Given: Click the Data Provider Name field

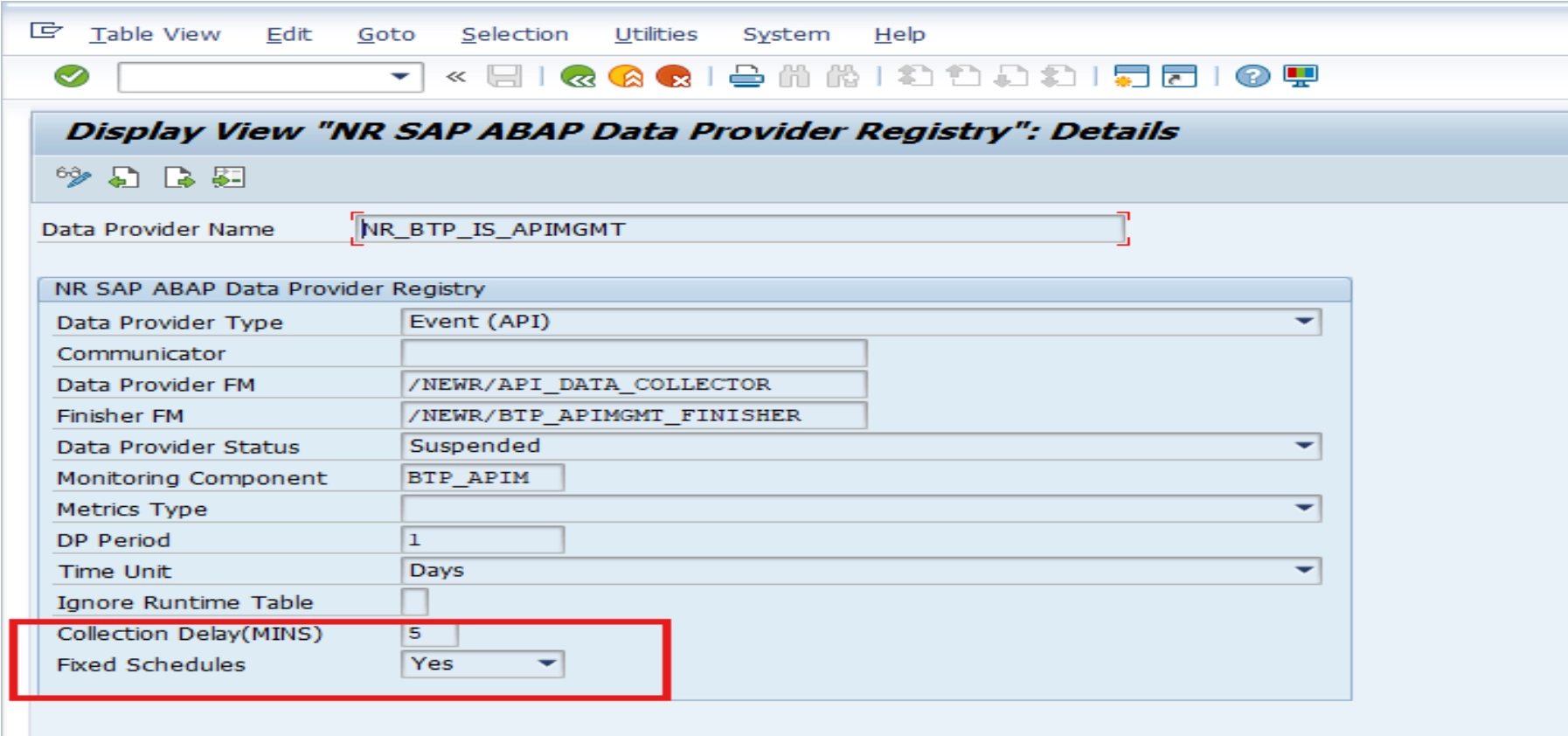Looking at the screenshot, I should point(739,229).
